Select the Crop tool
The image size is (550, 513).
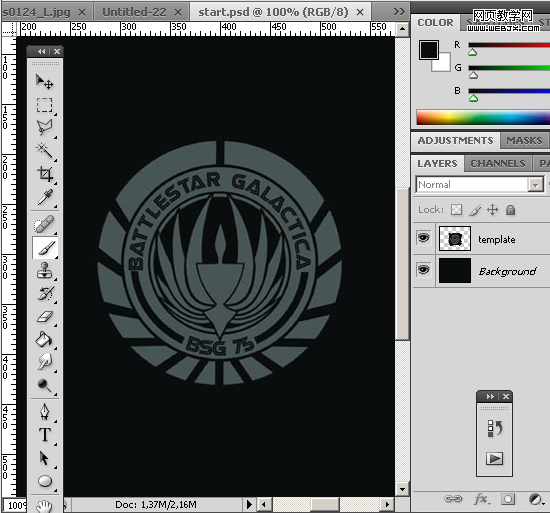pos(45,174)
